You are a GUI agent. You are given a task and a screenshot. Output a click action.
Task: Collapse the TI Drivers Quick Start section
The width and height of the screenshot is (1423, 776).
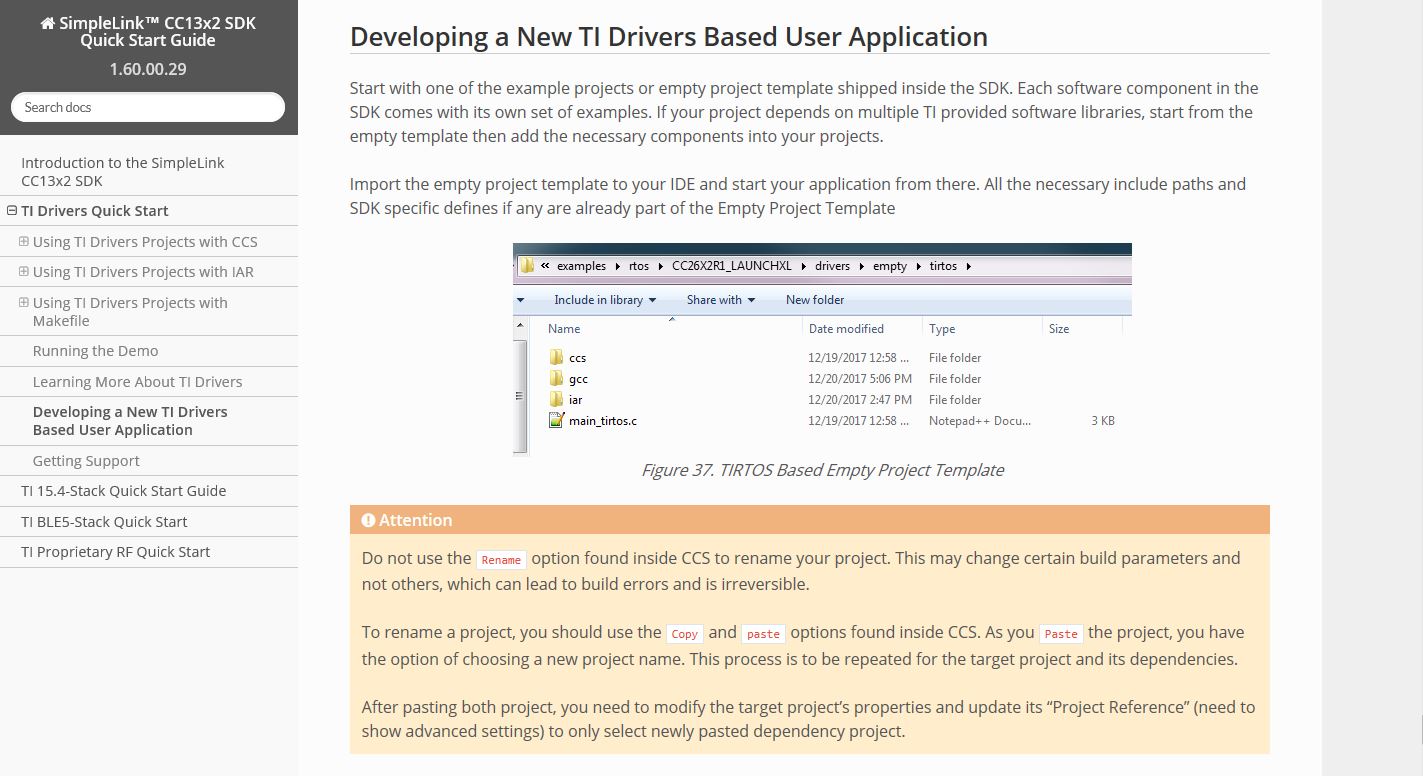click(x=12, y=211)
